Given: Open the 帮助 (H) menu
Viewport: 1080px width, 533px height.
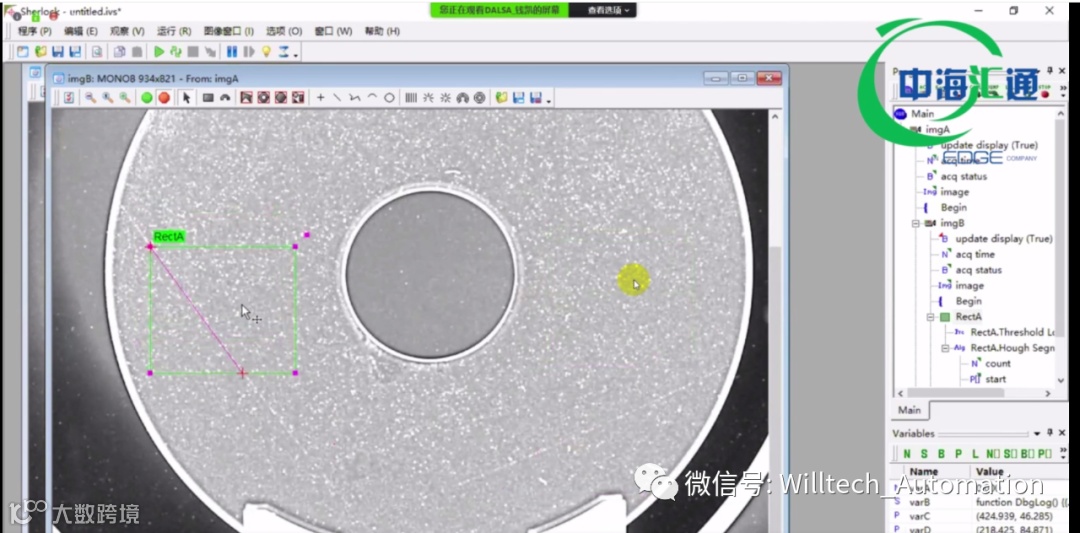Looking at the screenshot, I should coord(382,32).
